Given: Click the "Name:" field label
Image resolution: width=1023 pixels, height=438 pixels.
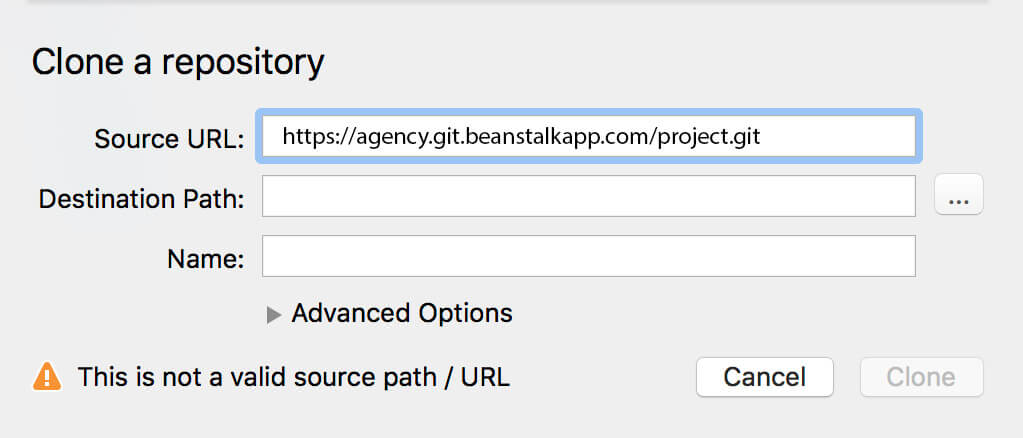Looking at the screenshot, I should click(206, 258).
